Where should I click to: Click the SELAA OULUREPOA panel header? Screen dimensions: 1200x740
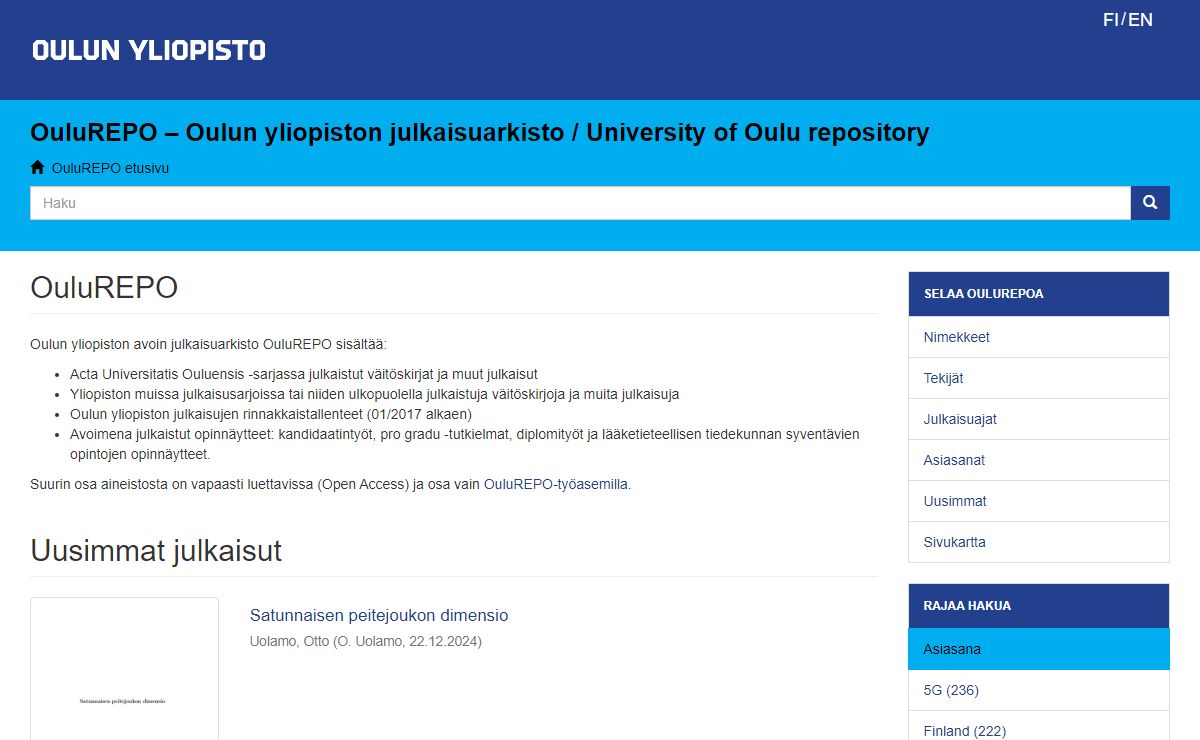click(1039, 294)
